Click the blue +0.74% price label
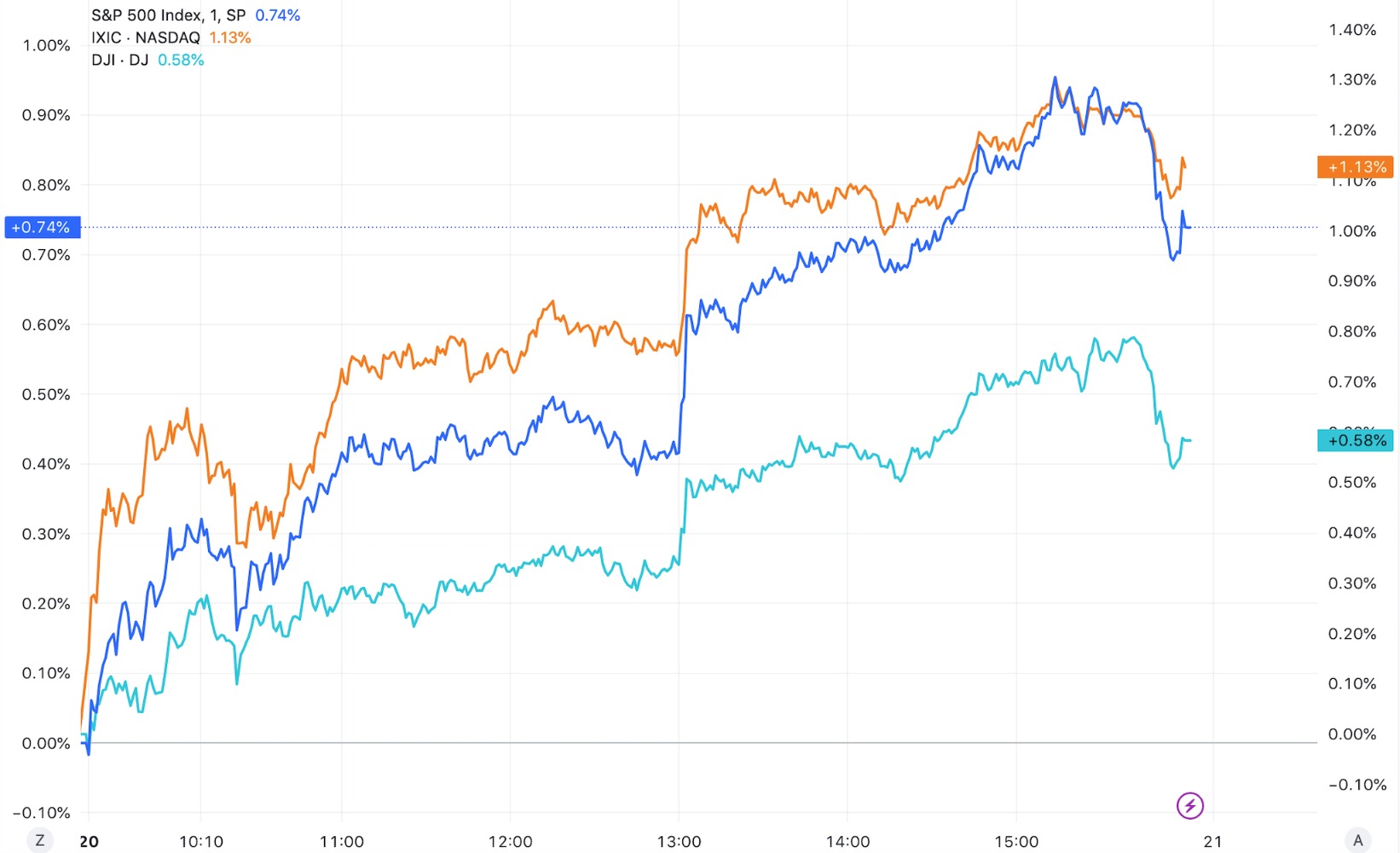Image resolution: width=1400 pixels, height=853 pixels. 42,227
